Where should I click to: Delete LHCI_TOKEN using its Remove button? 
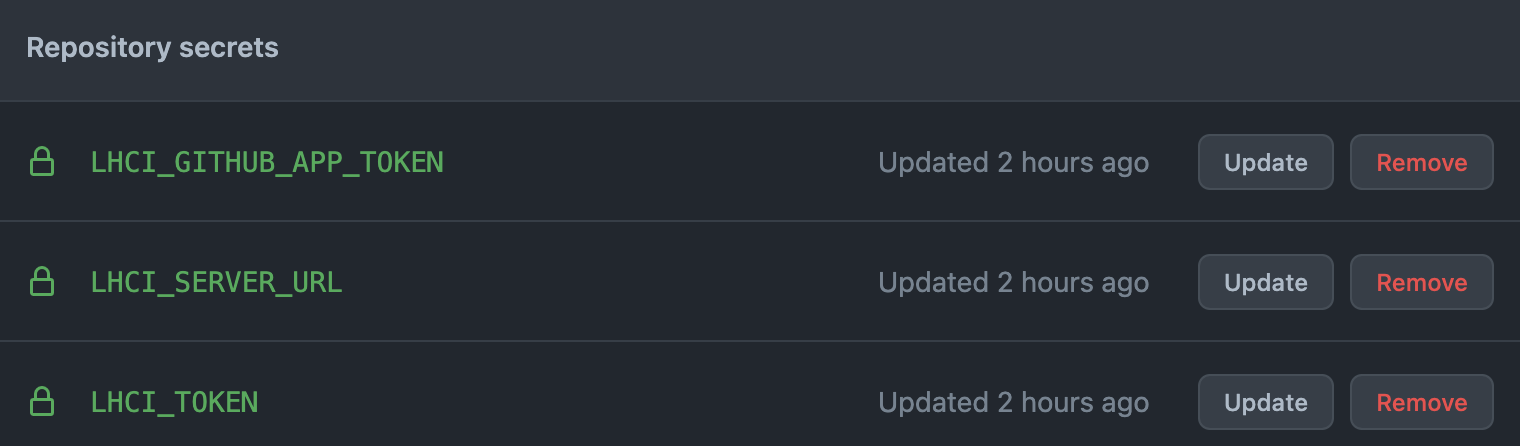1421,402
